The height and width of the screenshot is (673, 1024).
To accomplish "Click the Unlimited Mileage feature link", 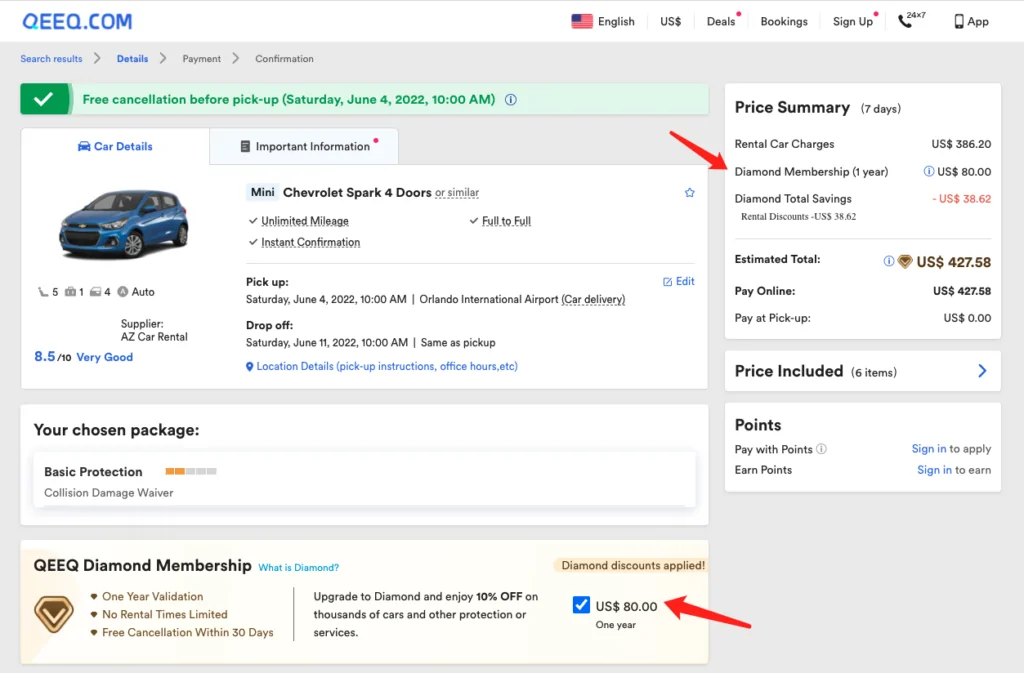I will pos(305,221).
